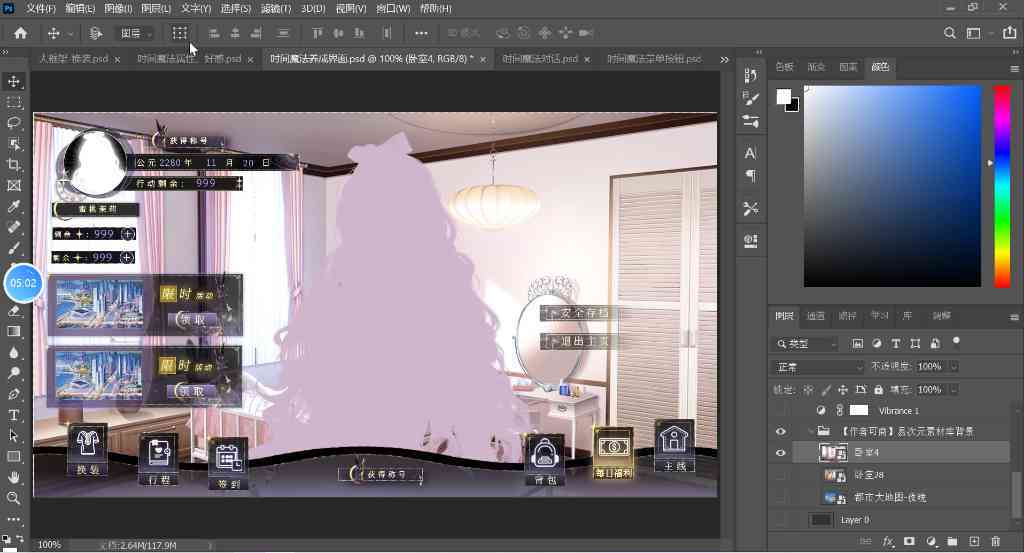Select the Path Selection tool
The height and width of the screenshot is (553, 1024).
pyautogui.click(x=13, y=436)
